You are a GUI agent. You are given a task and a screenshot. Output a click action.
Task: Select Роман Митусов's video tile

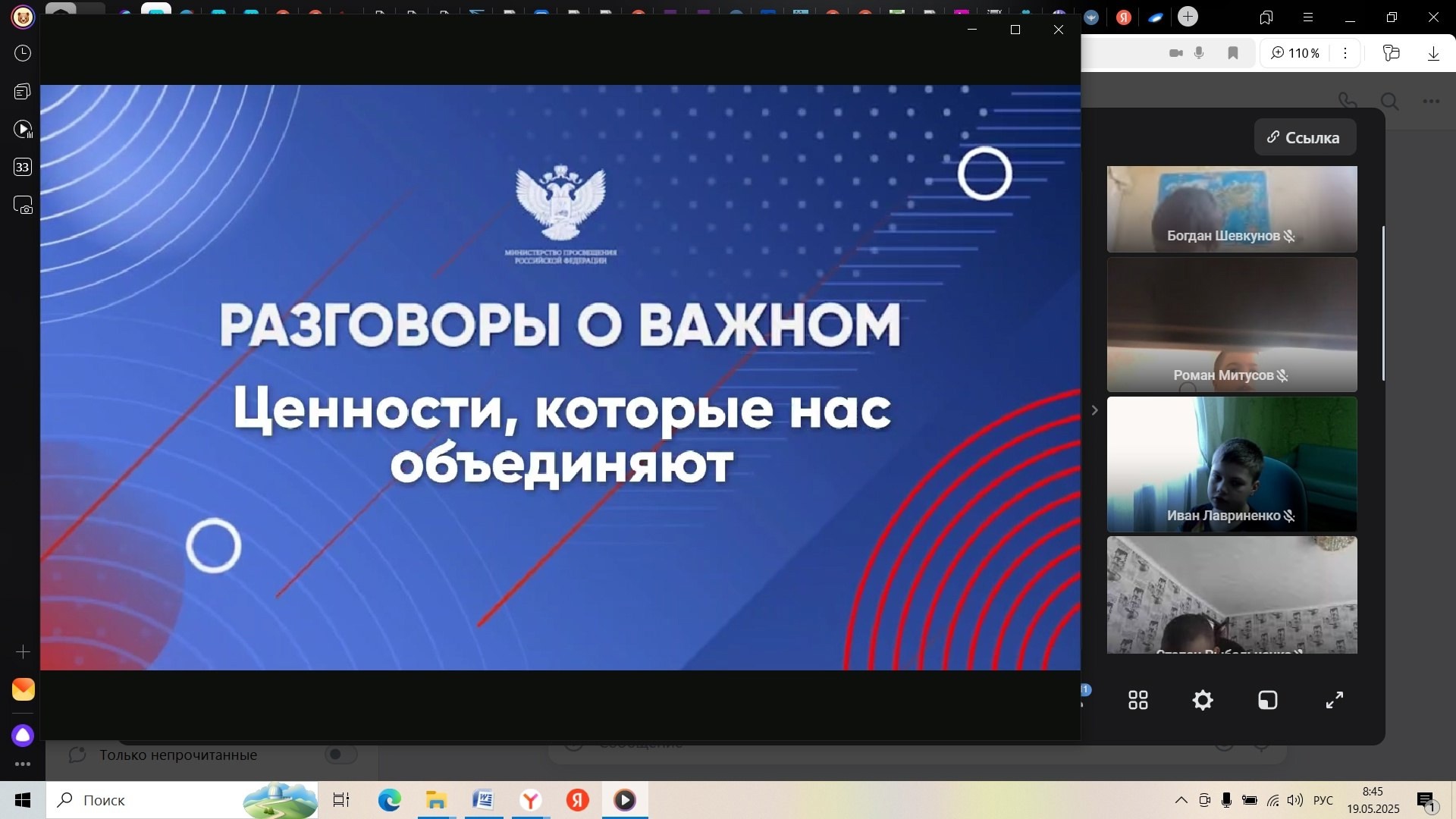click(1232, 325)
